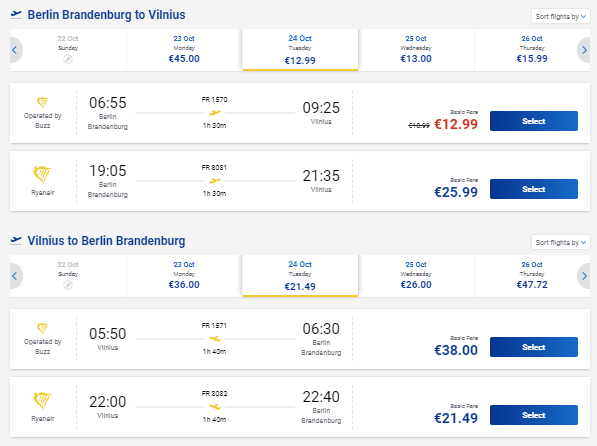Select the 06:55 flight for €12.99
This screenshot has width=597, height=446.
534,121
